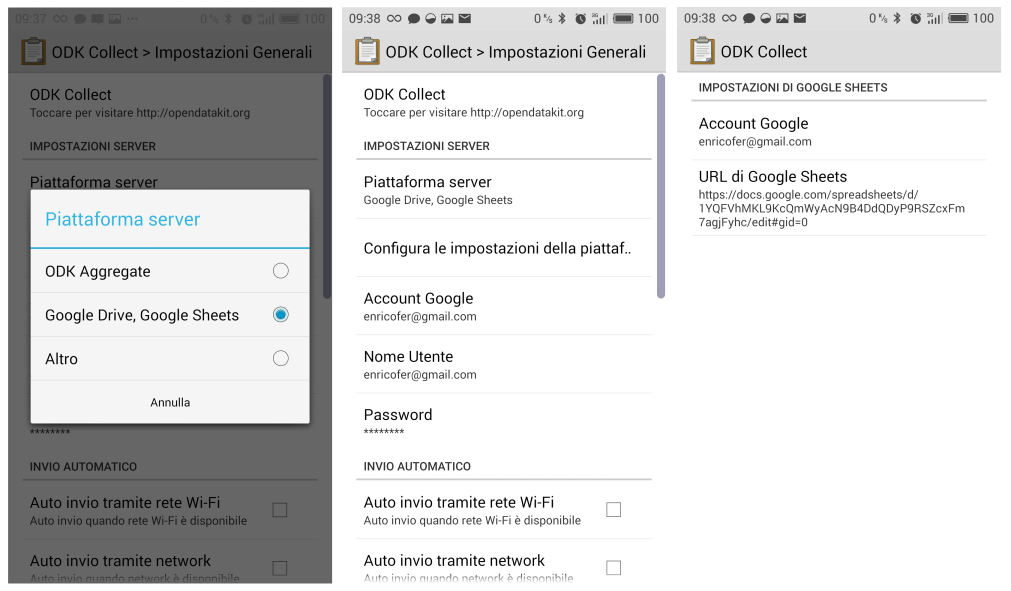
Task: Tap battery icon in Impostazioni Generali 09:38 status bar
Action: (623, 19)
